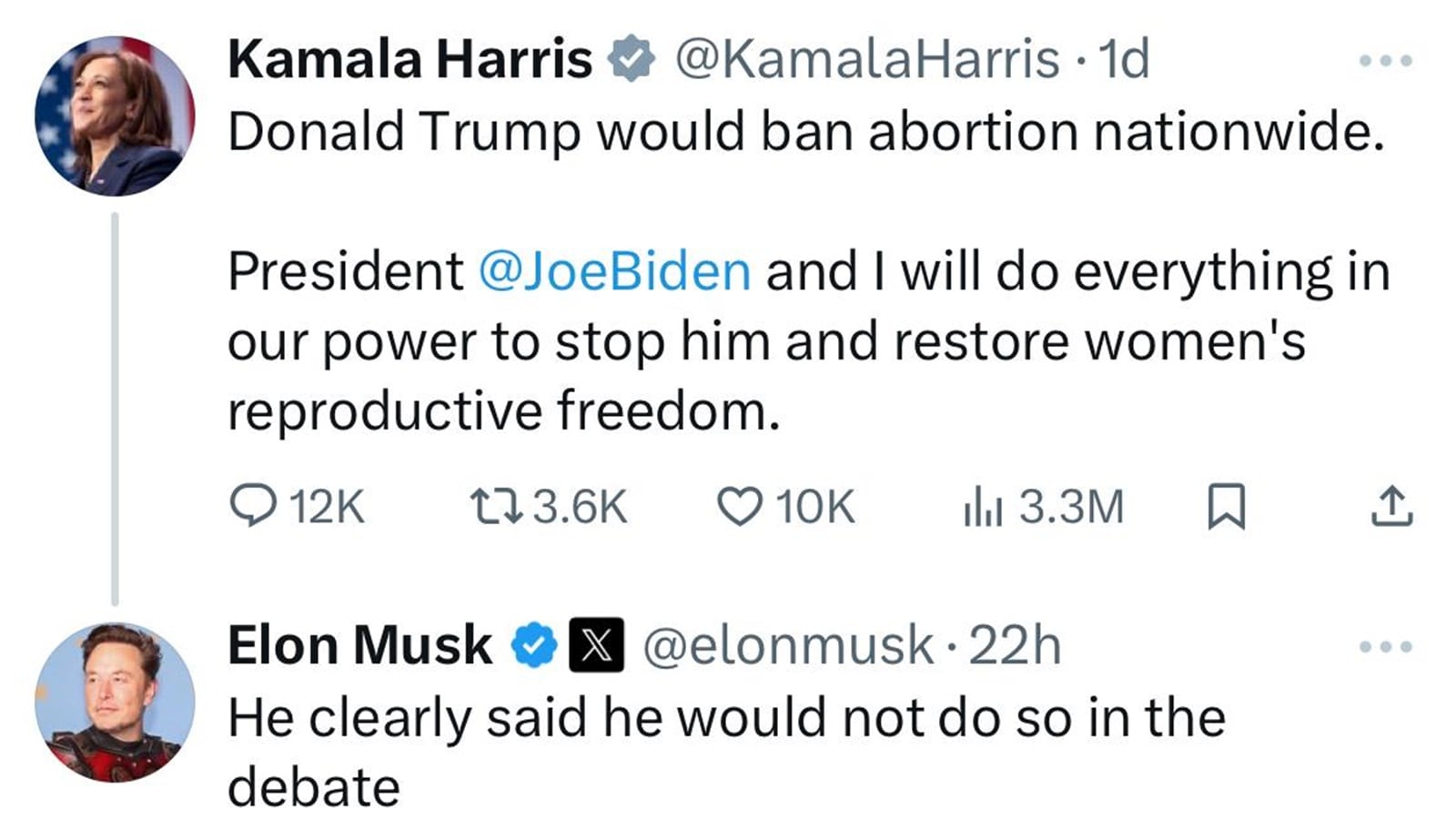Bookmark Kamala Harris's tweet
1456x819 pixels.
[1225, 506]
